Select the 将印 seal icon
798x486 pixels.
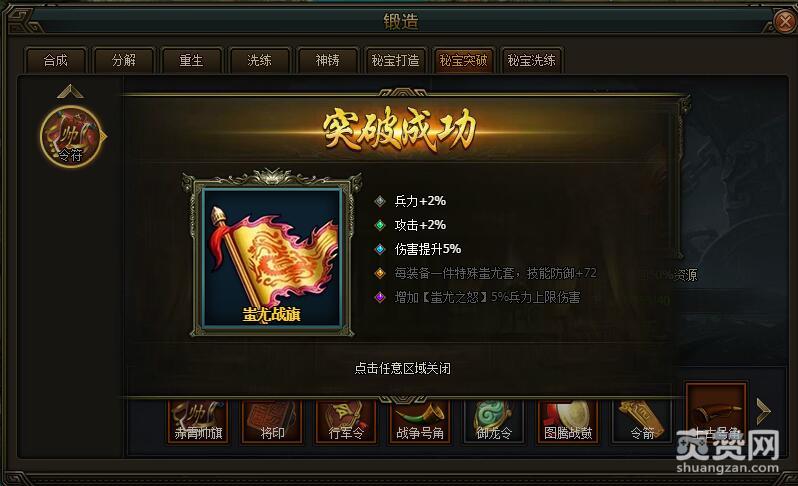tap(272, 421)
